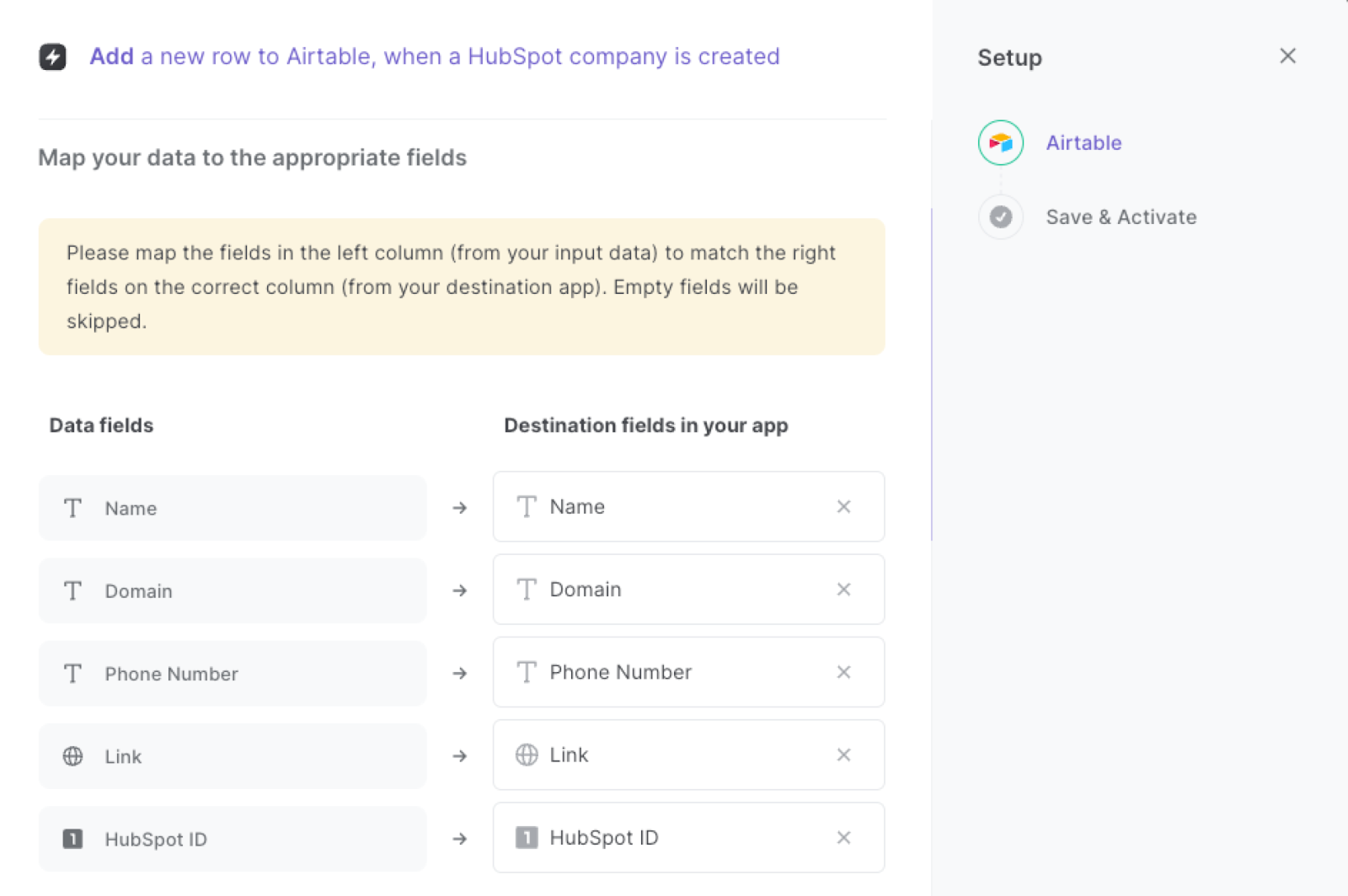This screenshot has width=1348, height=896.
Task: Click 'Map your data to the appropriate fields'
Action: (252, 157)
